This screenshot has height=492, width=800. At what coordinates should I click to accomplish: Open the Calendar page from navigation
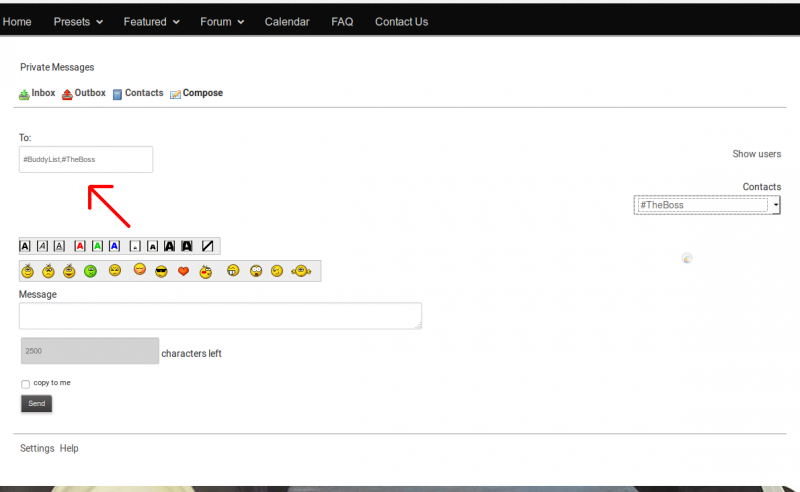[x=287, y=21]
